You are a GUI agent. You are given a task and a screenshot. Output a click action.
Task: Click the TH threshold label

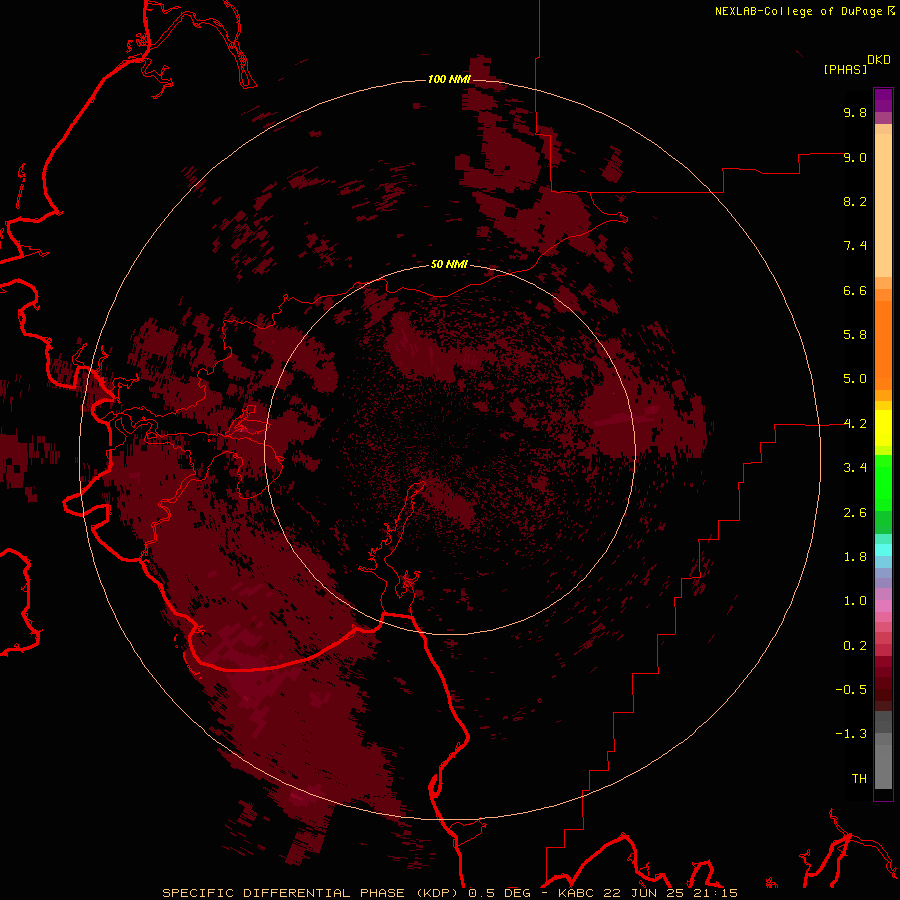[x=859, y=779]
